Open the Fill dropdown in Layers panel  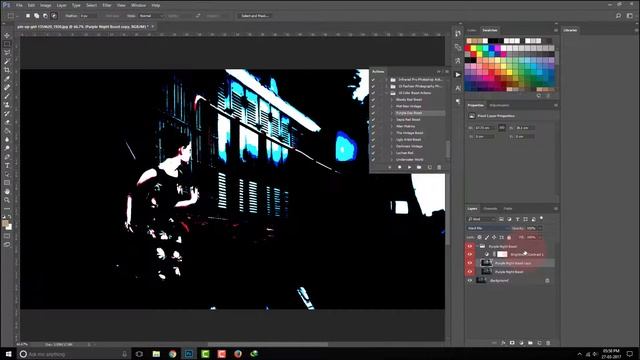(540, 237)
